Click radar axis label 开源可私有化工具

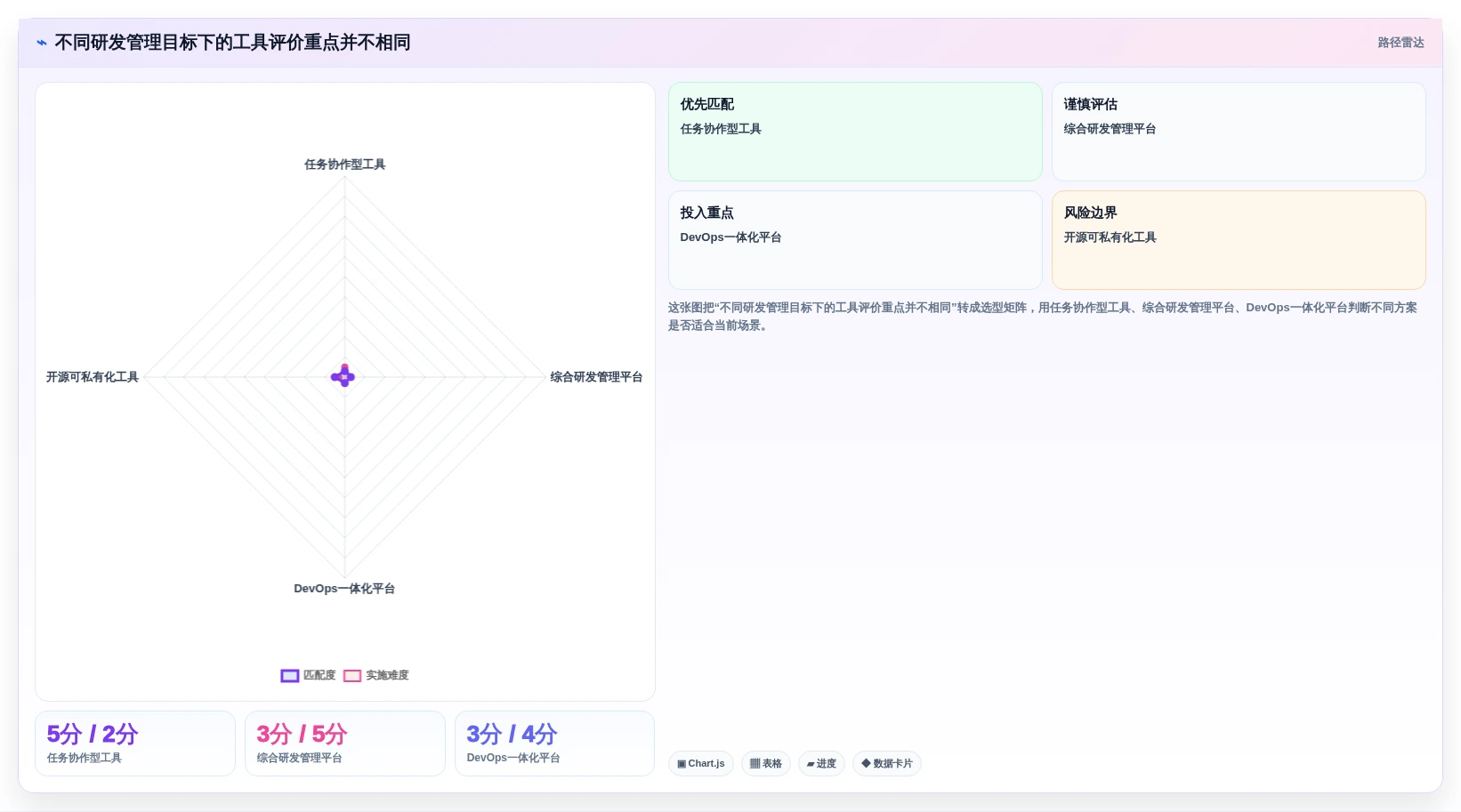[x=93, y=377]
